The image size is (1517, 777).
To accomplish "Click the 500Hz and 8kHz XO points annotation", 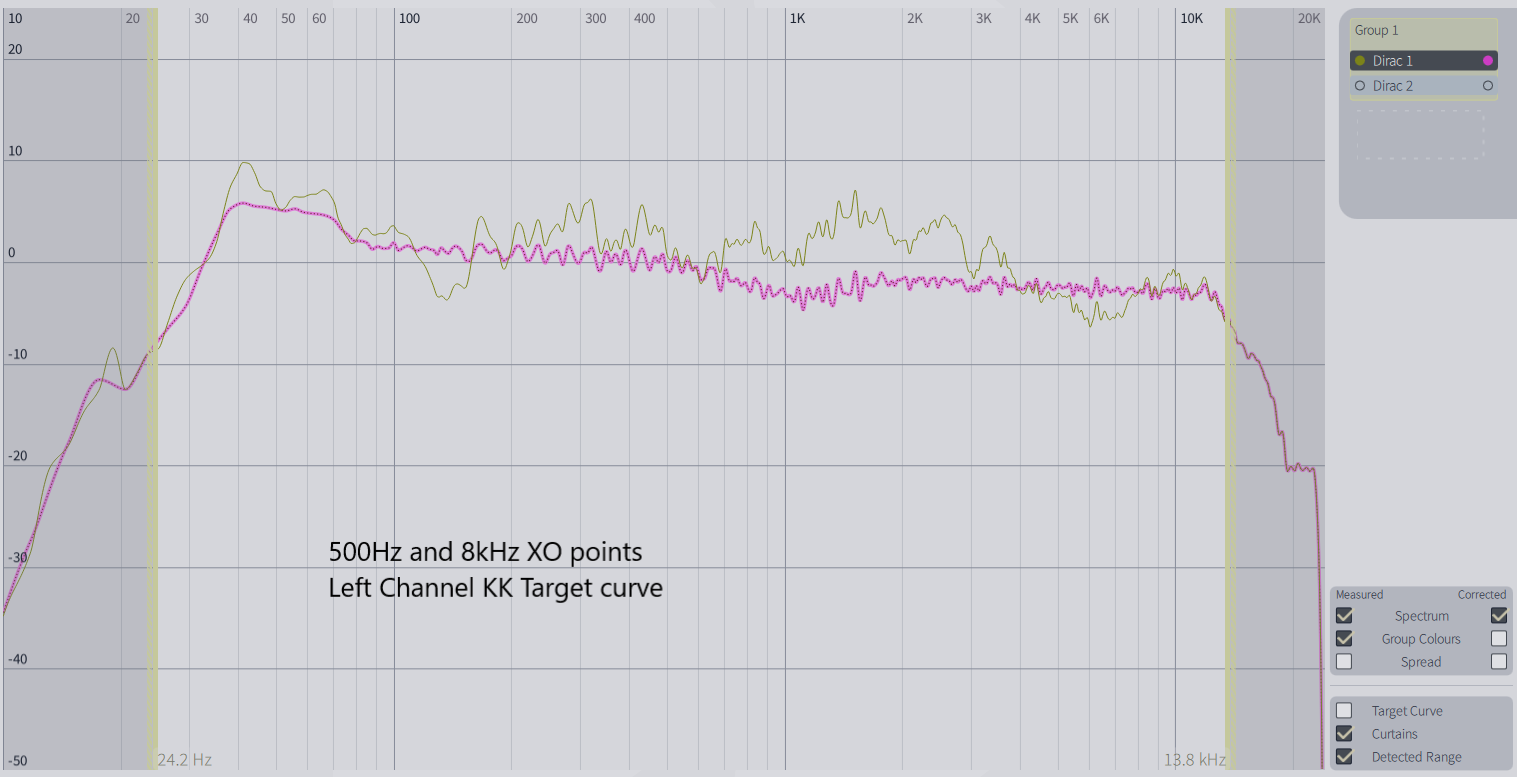I will point(486,552).
